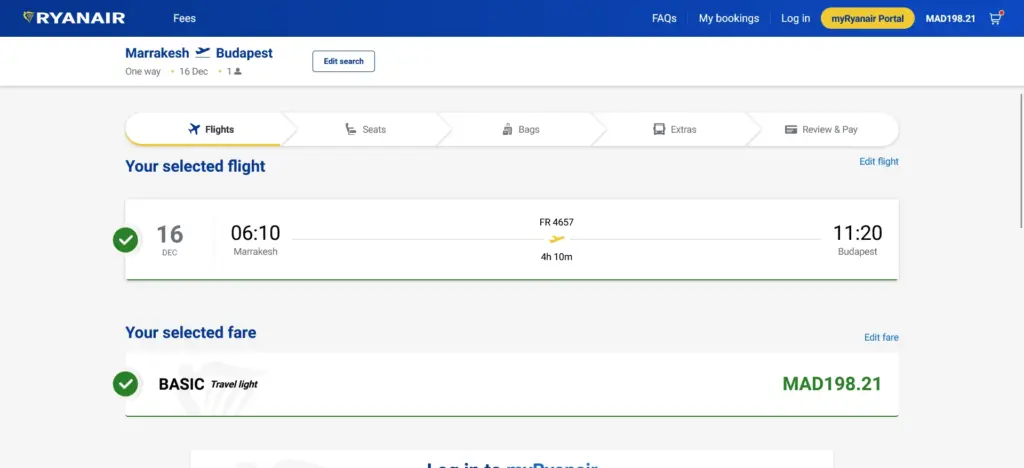Screen dimensions: 1024x468
Task: Click Log in in the header
Action: [x=795, y=18]
